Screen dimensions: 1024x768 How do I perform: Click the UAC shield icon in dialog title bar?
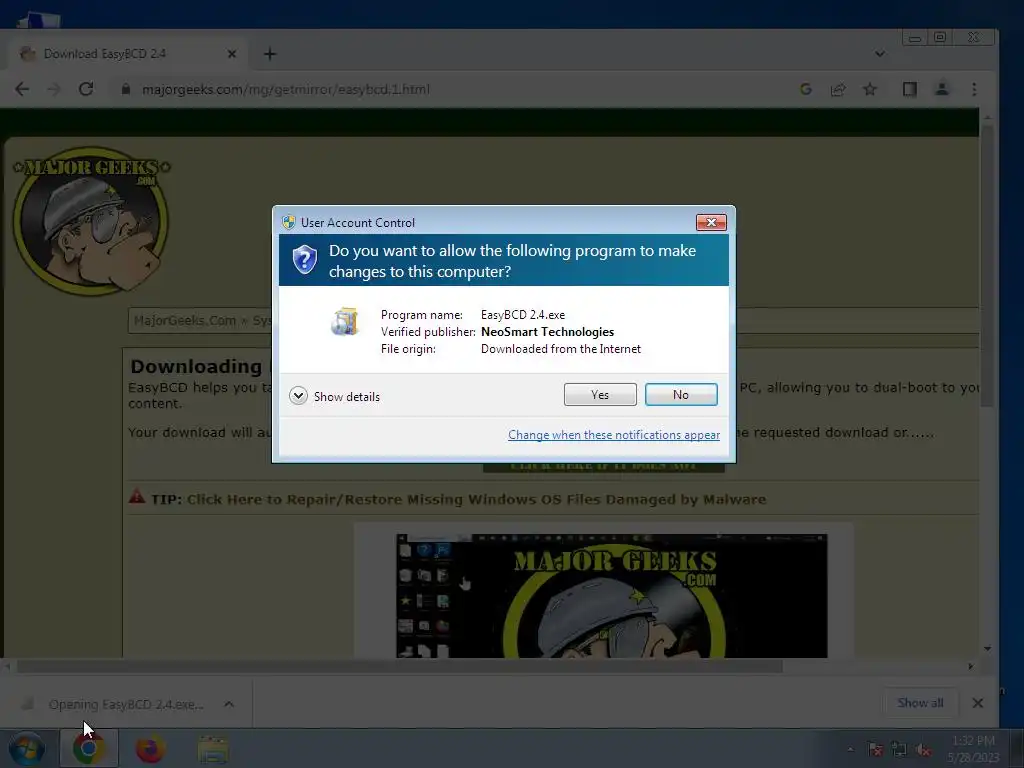289,222
